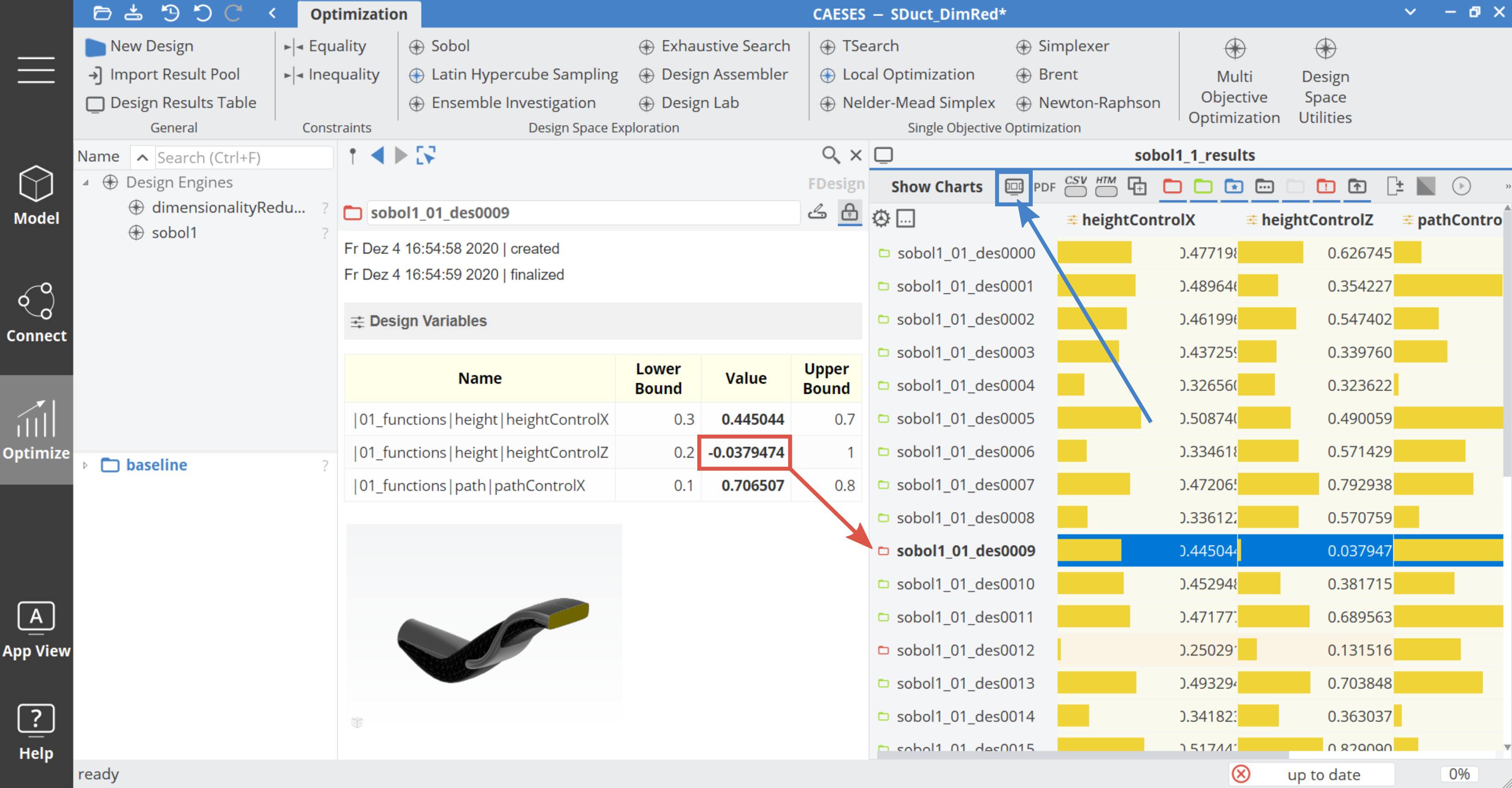Open the Design Results Table
This screenshot has height=788, width=1512.
[x=171, y=103]
